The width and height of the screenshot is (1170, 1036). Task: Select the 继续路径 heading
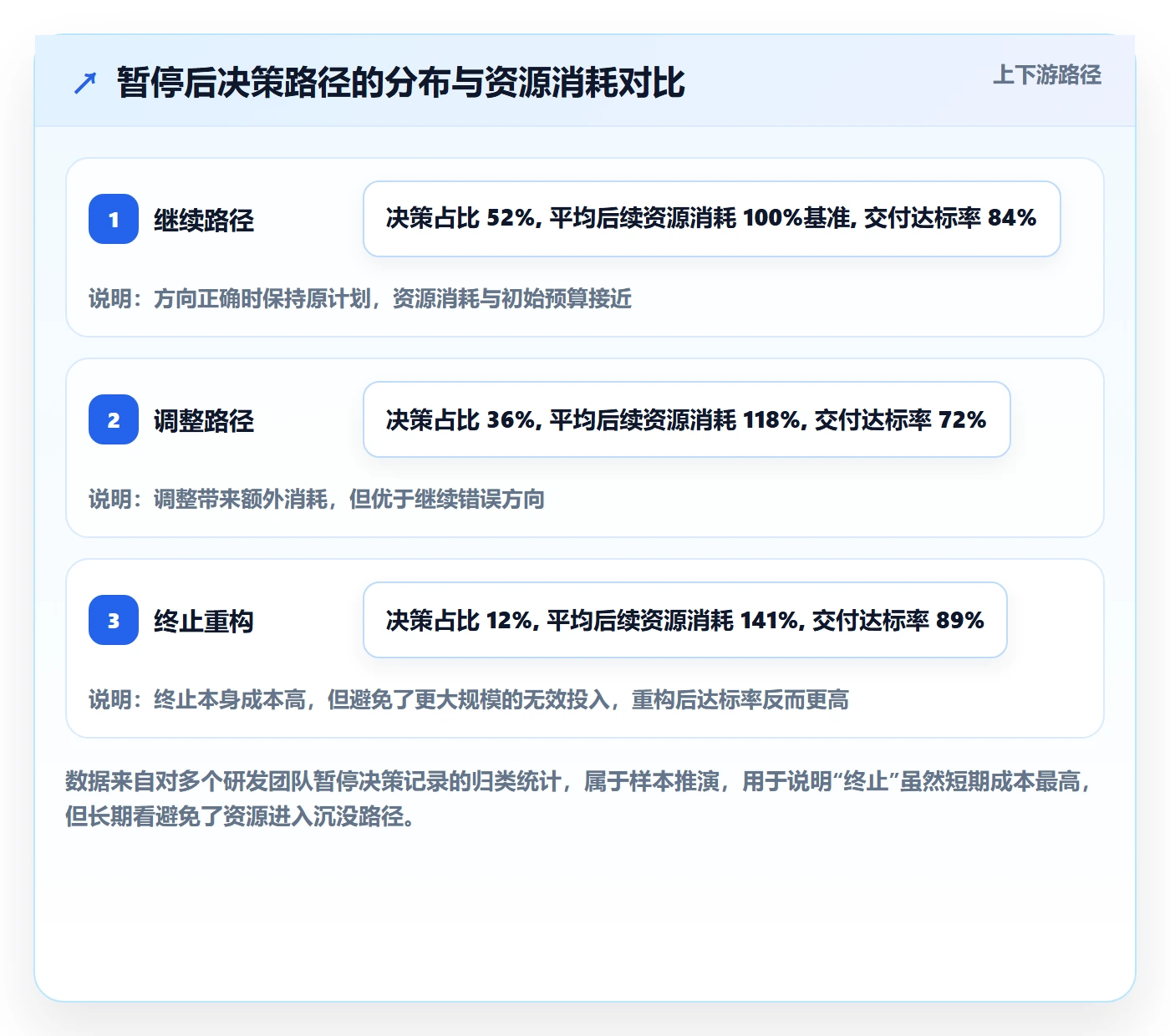point(204,220)
